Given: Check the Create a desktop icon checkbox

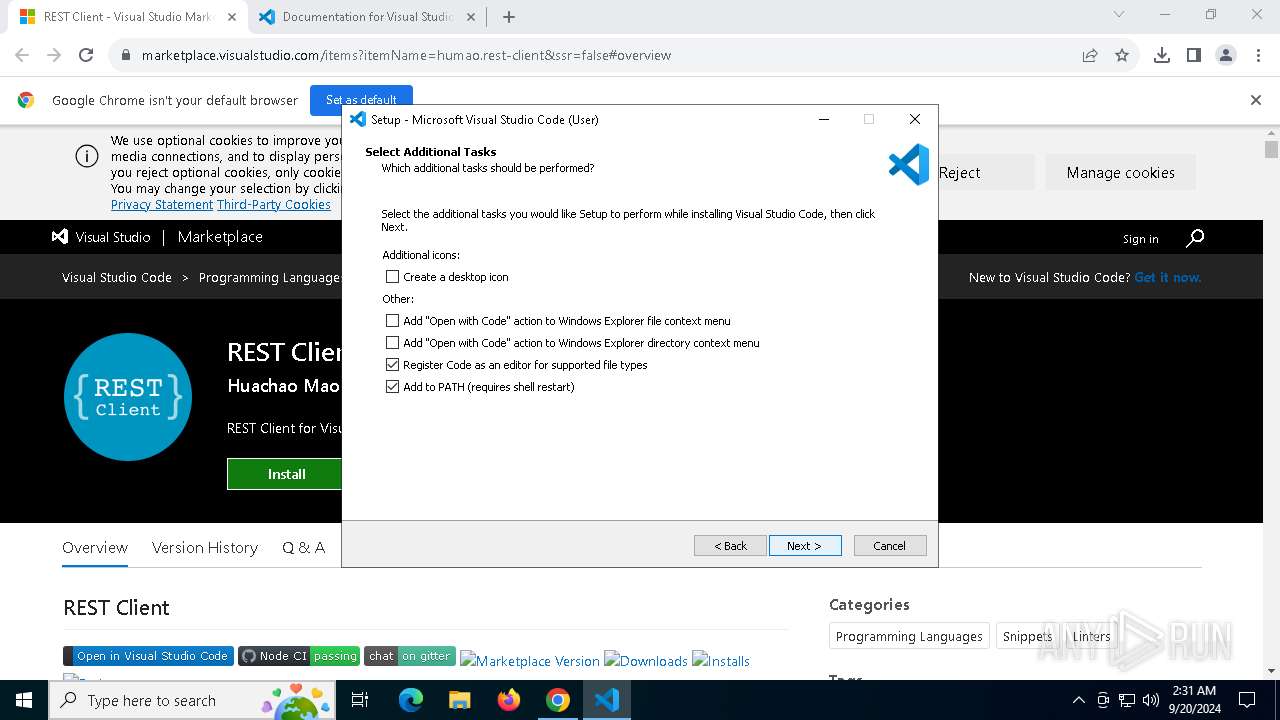Looking at the screenshot, I should click(x=392, y=277).
